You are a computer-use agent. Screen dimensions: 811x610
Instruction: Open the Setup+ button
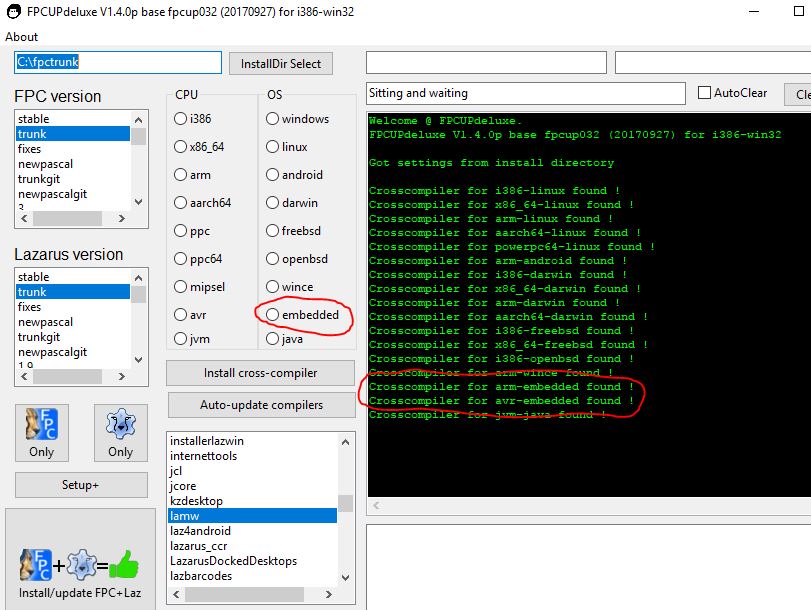click(x=81, y=485)
